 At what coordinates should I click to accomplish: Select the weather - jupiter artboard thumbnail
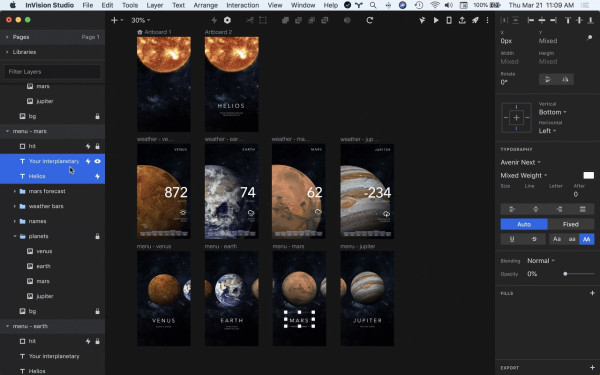pyautogui.click(x=367, y=191)
